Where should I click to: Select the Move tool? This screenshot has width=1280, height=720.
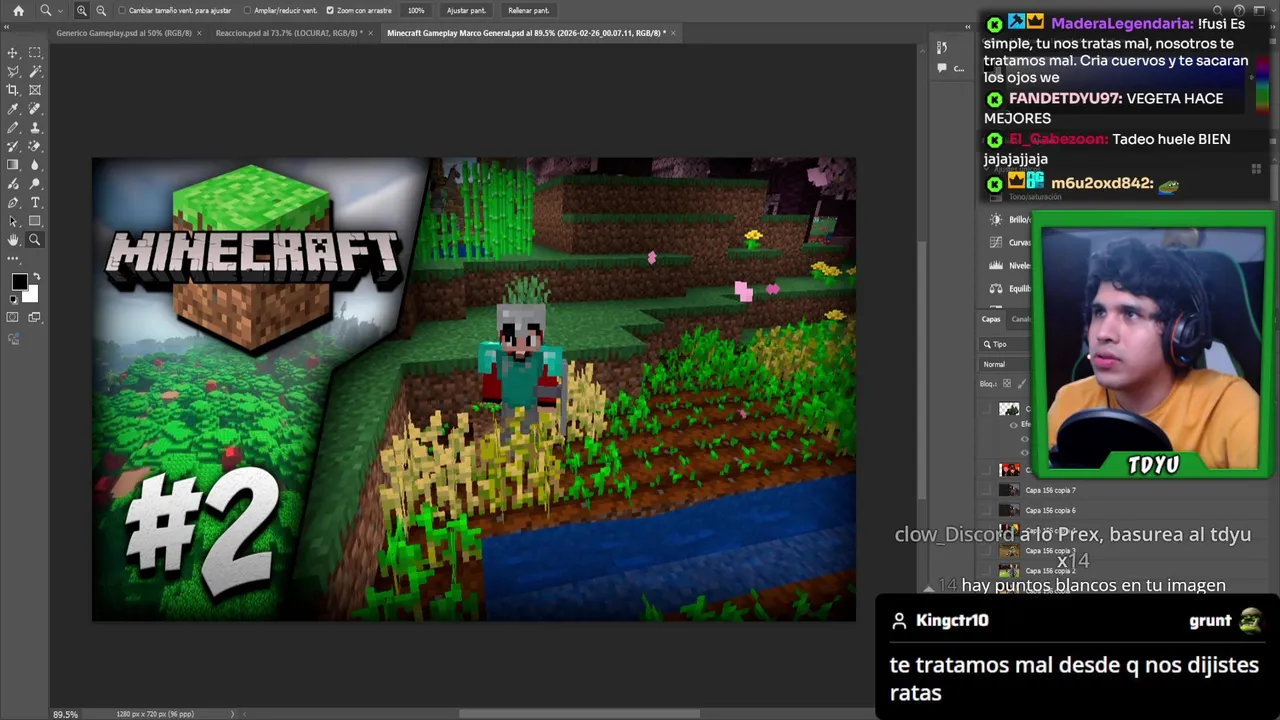(x=13, y=53)
